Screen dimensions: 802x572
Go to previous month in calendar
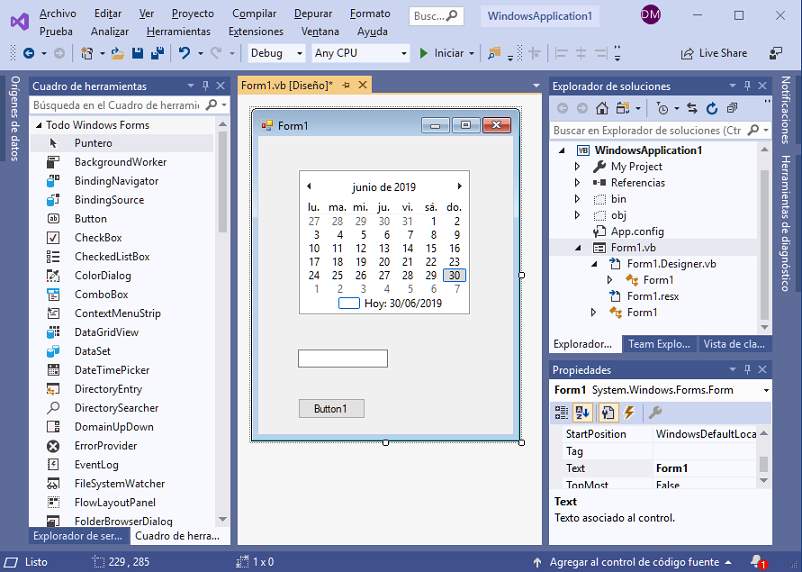309,186
